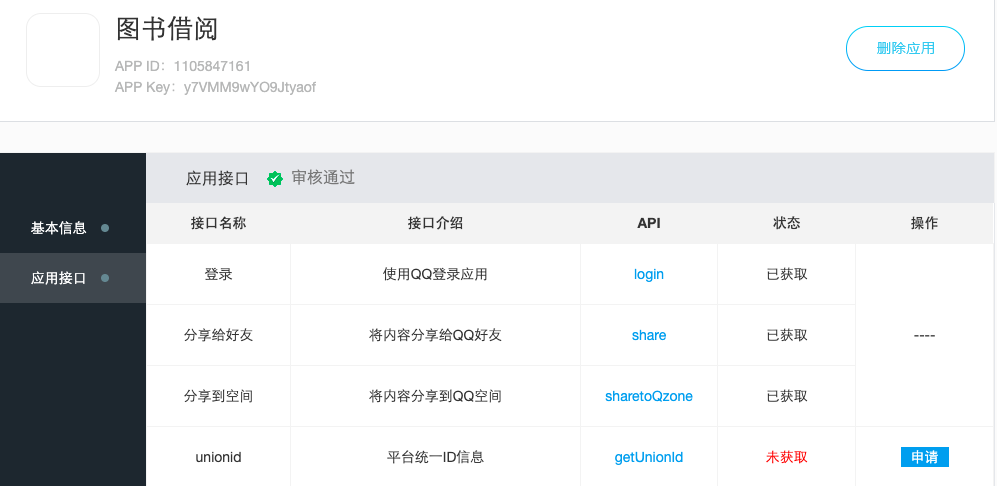Click the 审核通过 status label
The height and width of the screenshot is (486, 997).
pos(323,178)
